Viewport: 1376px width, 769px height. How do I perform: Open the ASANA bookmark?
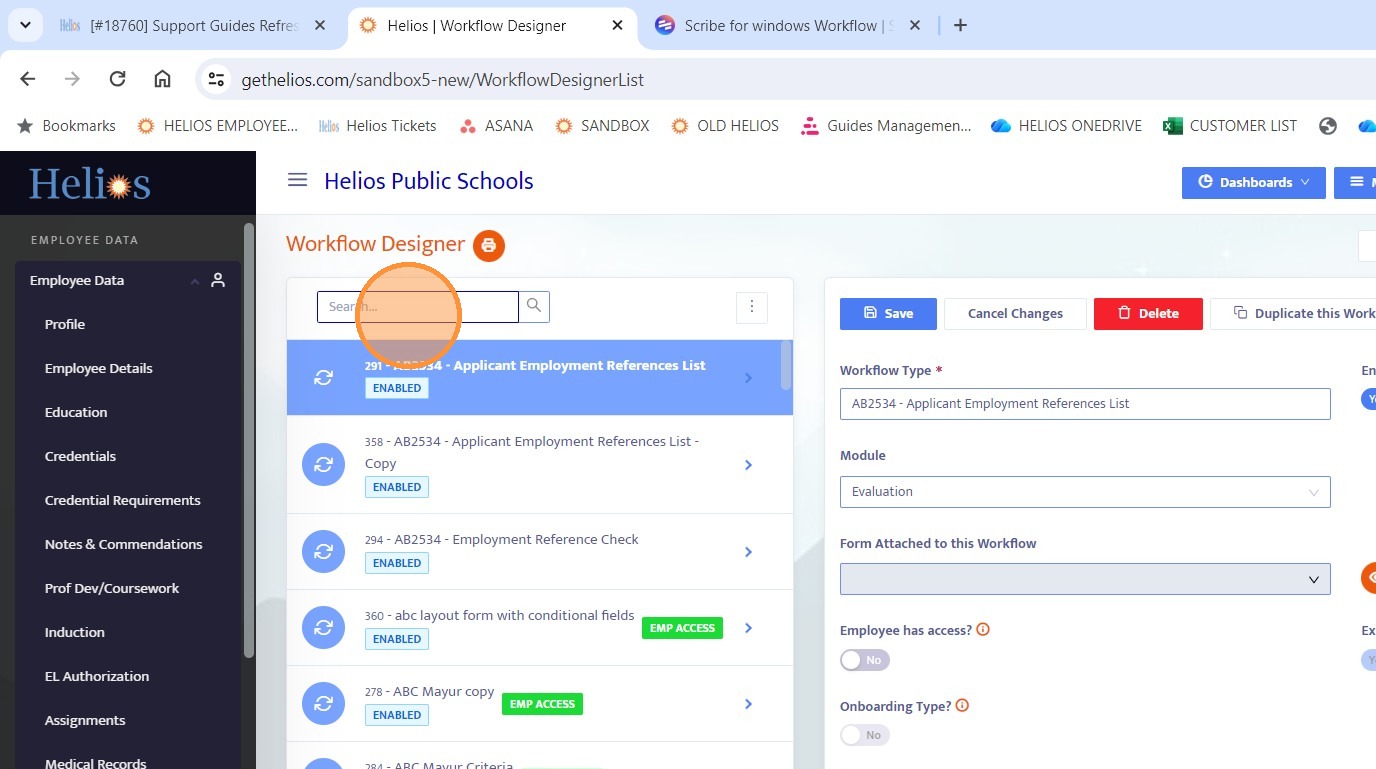pyautogui.click(x=496, y=126)
